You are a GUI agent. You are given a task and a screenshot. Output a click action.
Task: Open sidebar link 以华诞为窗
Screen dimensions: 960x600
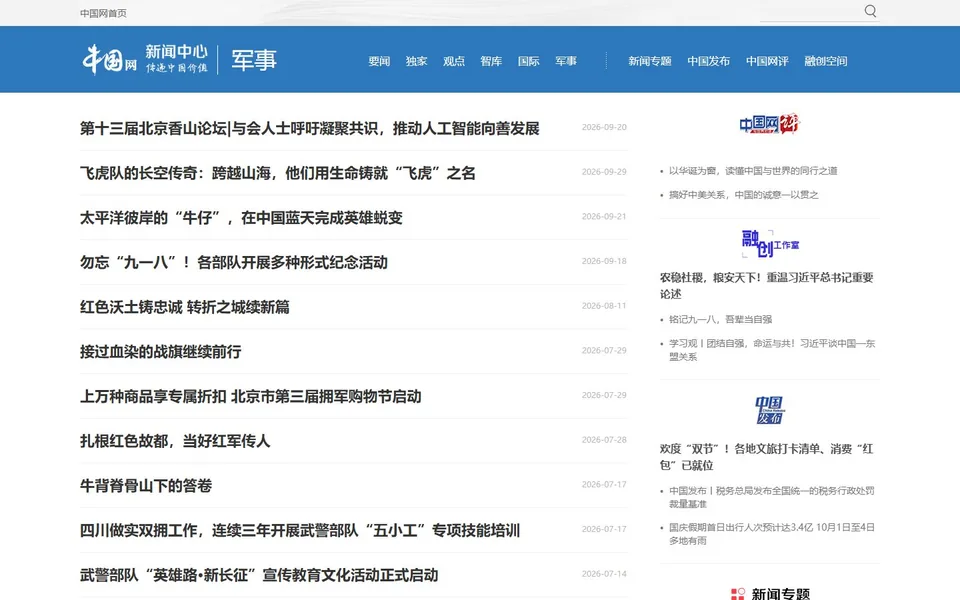click(753, 171)
